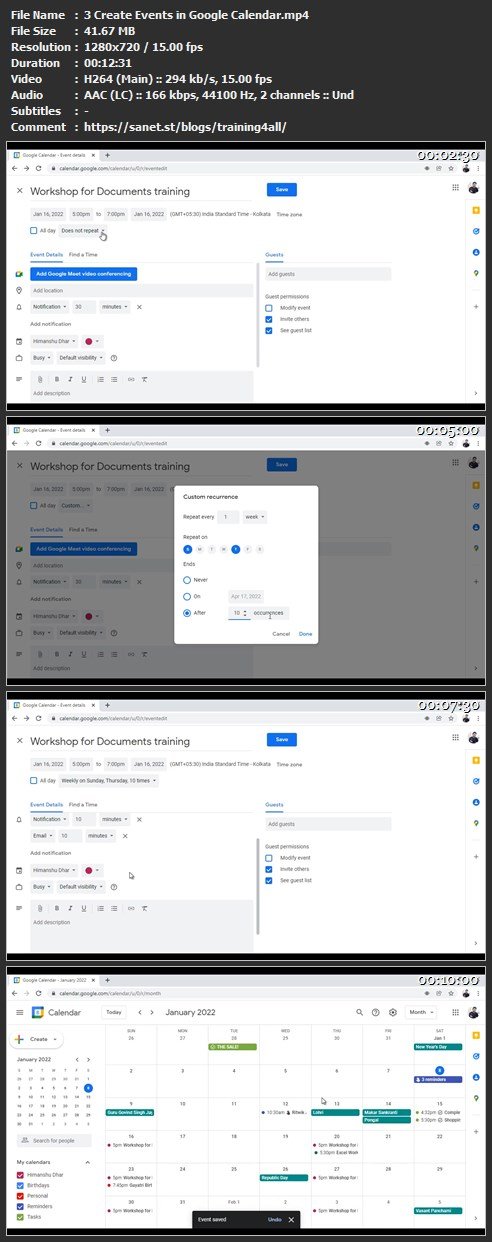This screenshot has height=1242, width=492.
Task: Click visibility help icon in 00:02:30 frame
Action: click(x=114, y=357)
